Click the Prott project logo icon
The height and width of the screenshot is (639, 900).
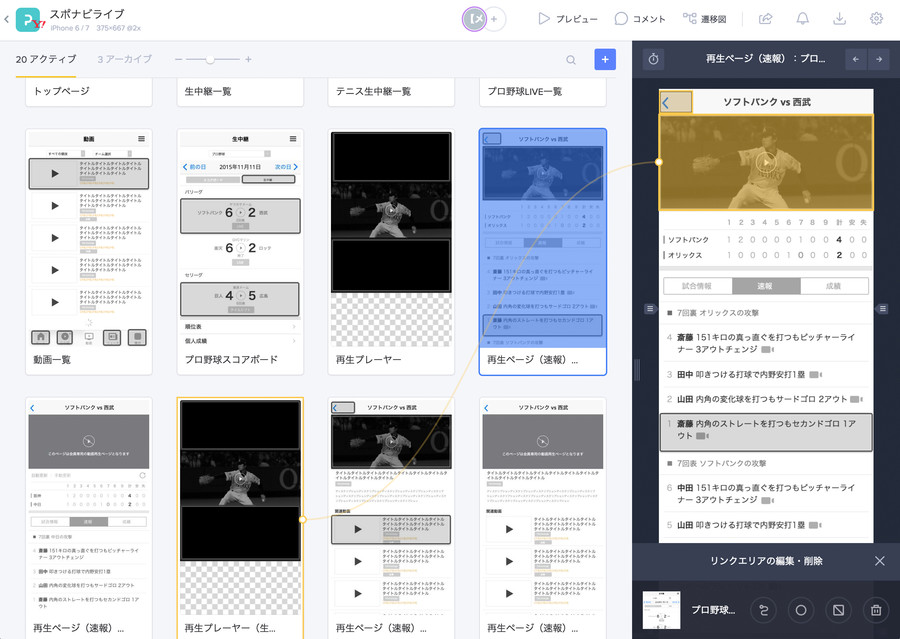pos(29,19)
